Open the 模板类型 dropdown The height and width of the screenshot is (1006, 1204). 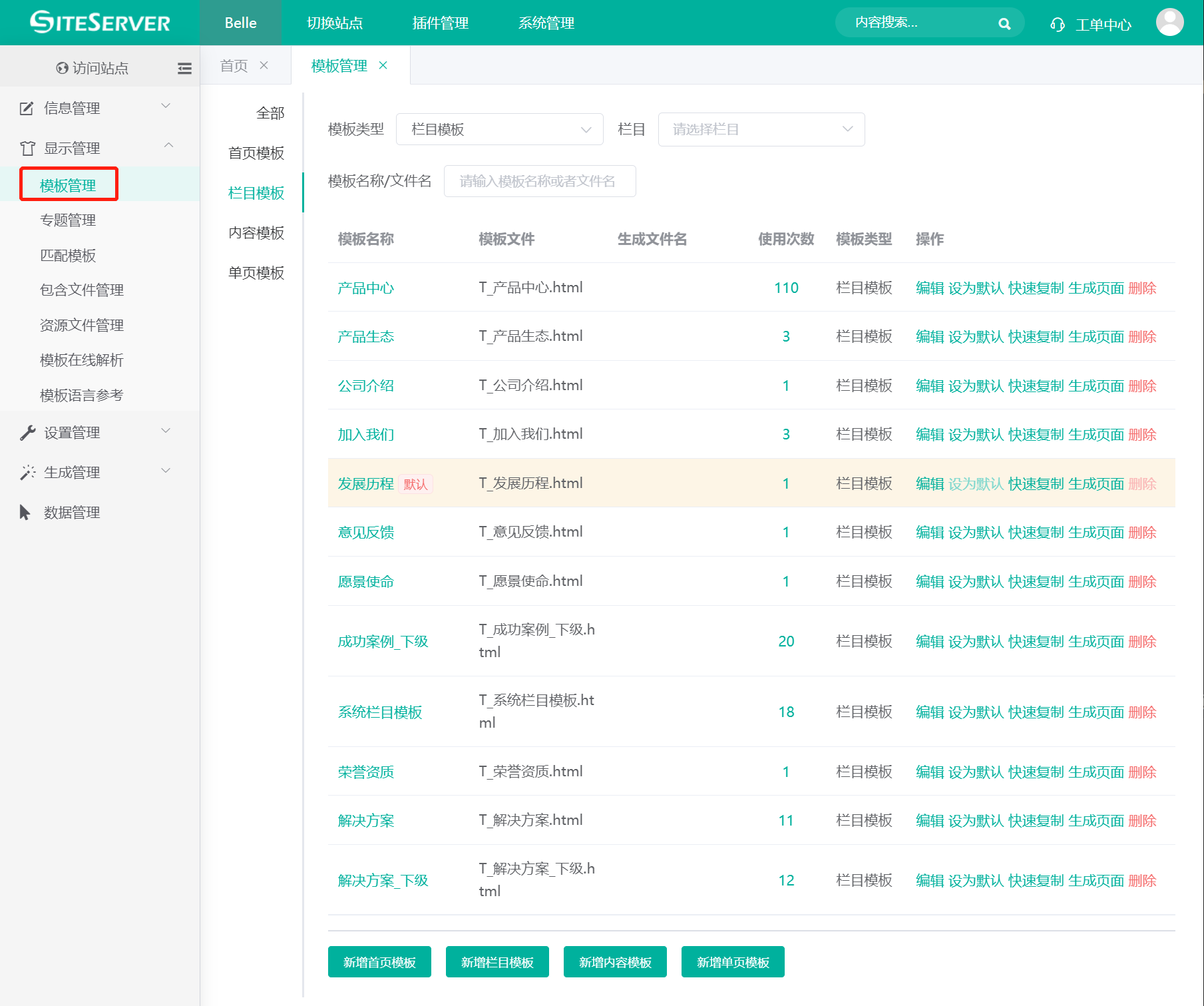pos(499,129)
